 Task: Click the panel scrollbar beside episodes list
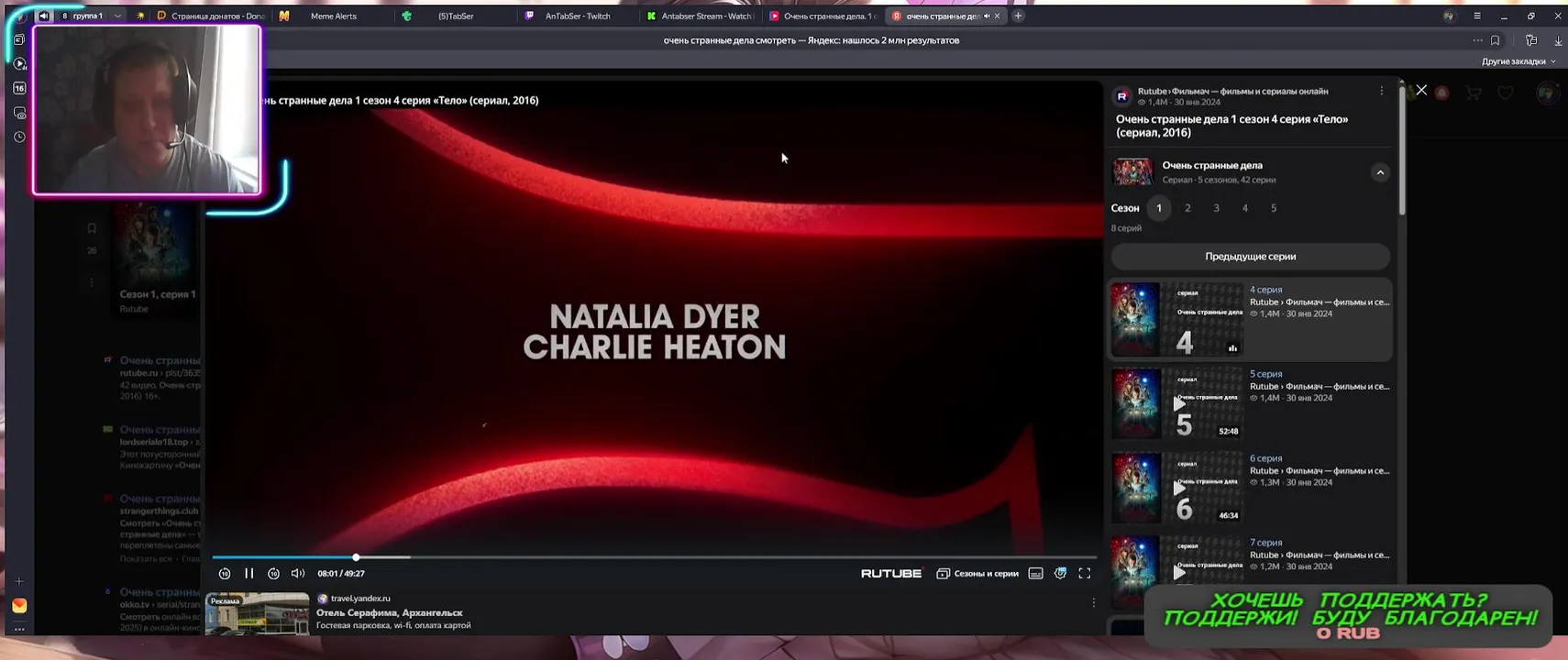pyautogui.click(x=1401, y=151)
